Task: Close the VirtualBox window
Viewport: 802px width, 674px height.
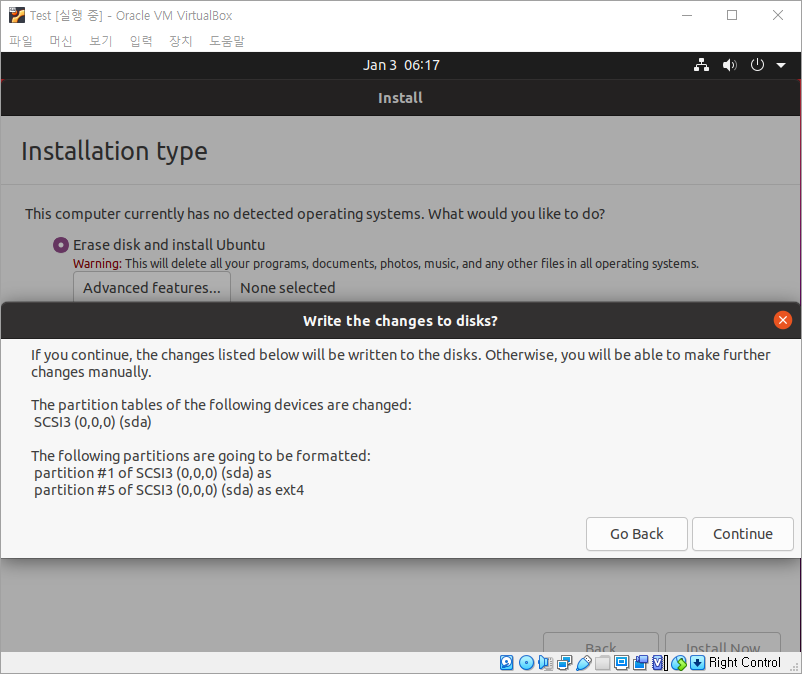Action: pyautogui.click(x=777, y=15)
